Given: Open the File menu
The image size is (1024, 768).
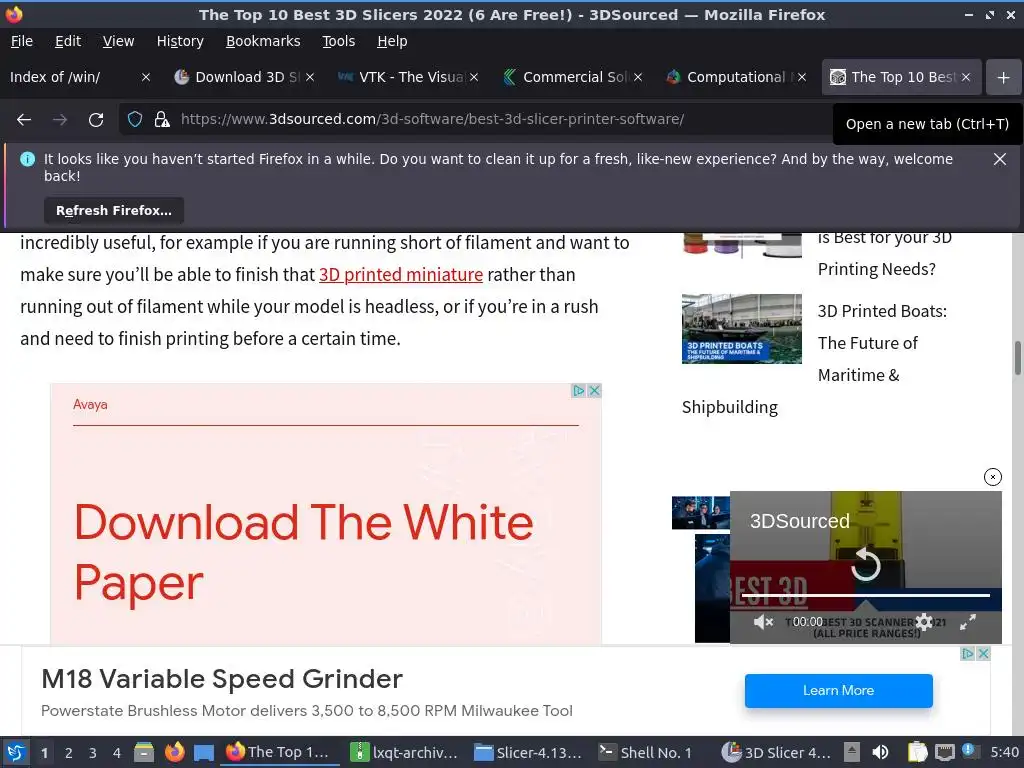Looking at the screenshot, I should point(22,41).
